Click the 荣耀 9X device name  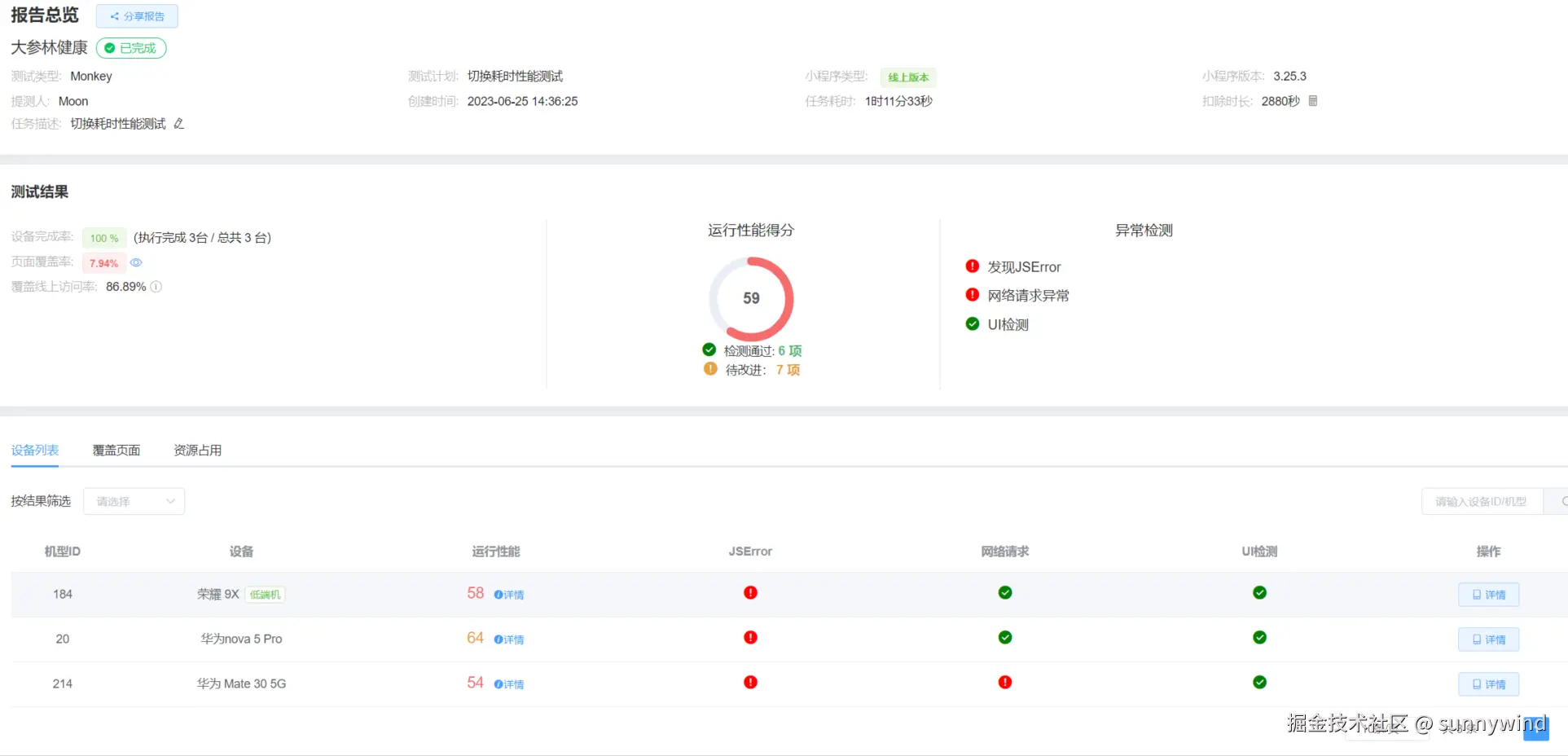218,595
